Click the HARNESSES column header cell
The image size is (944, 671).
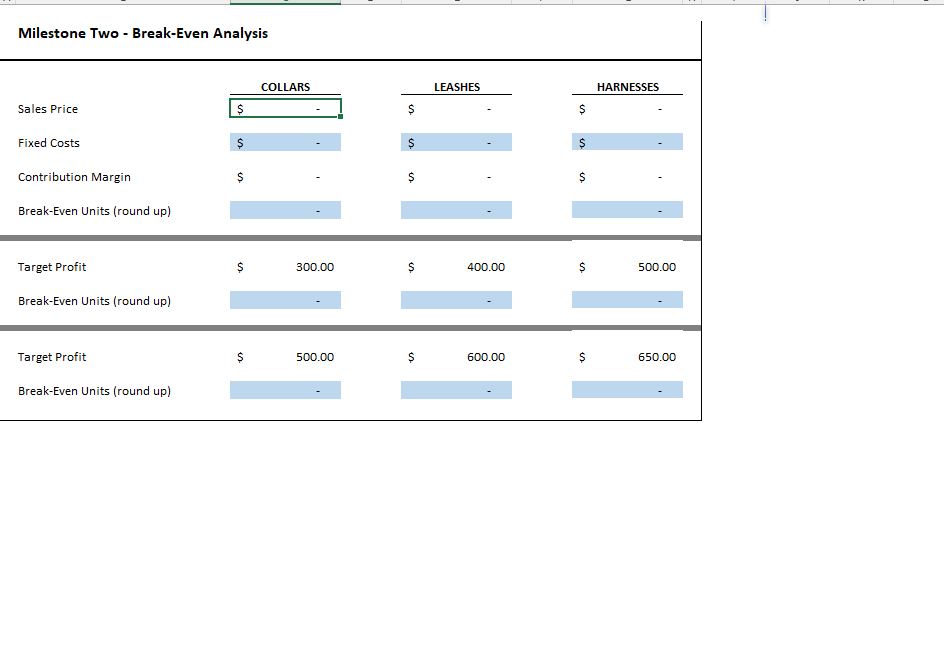click(x=627, y=87)
